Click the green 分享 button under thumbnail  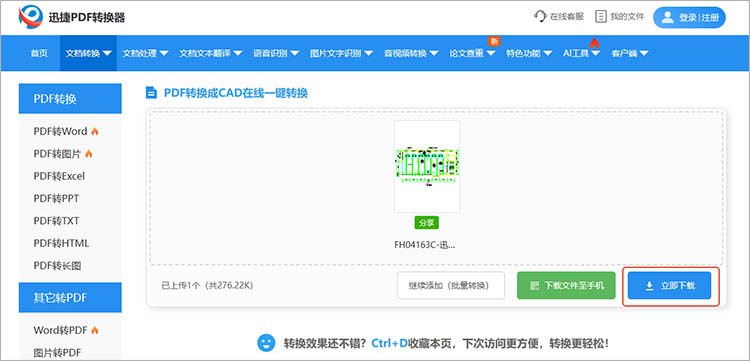point(427,223)
